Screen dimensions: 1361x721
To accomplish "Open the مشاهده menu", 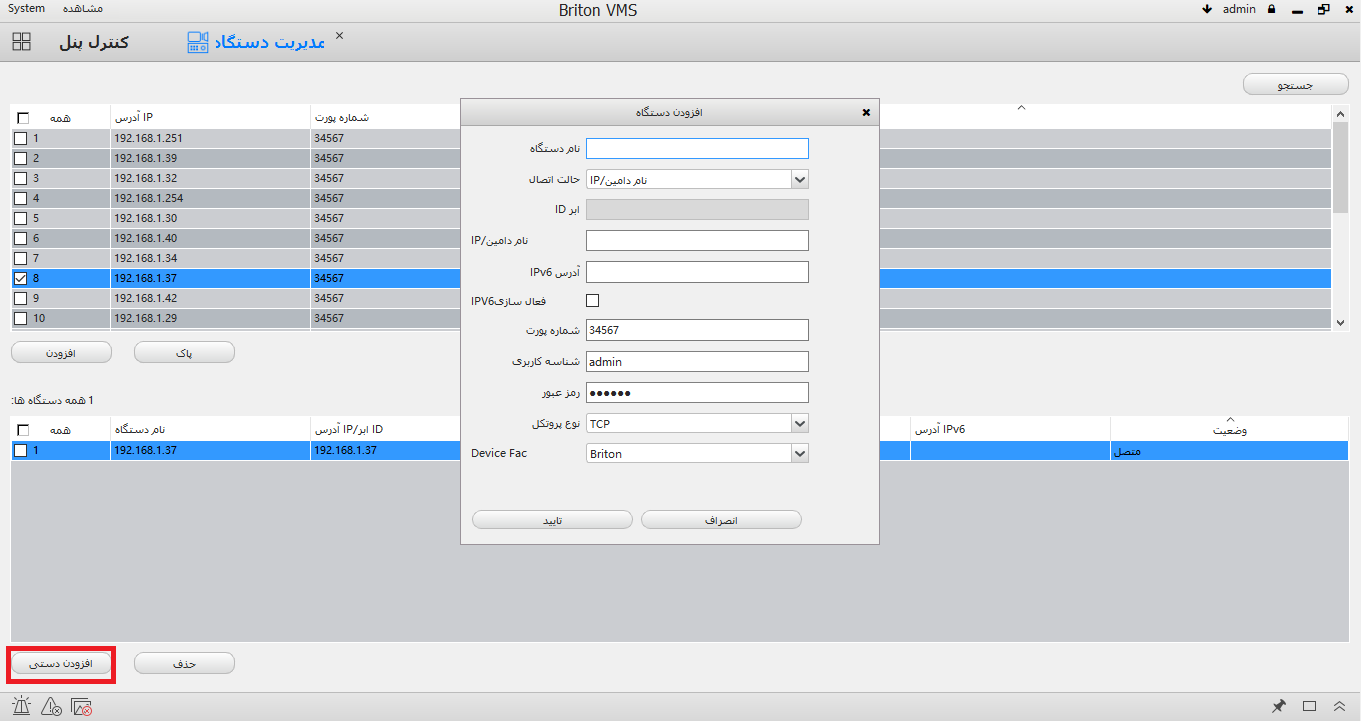I will pos(81,8).
